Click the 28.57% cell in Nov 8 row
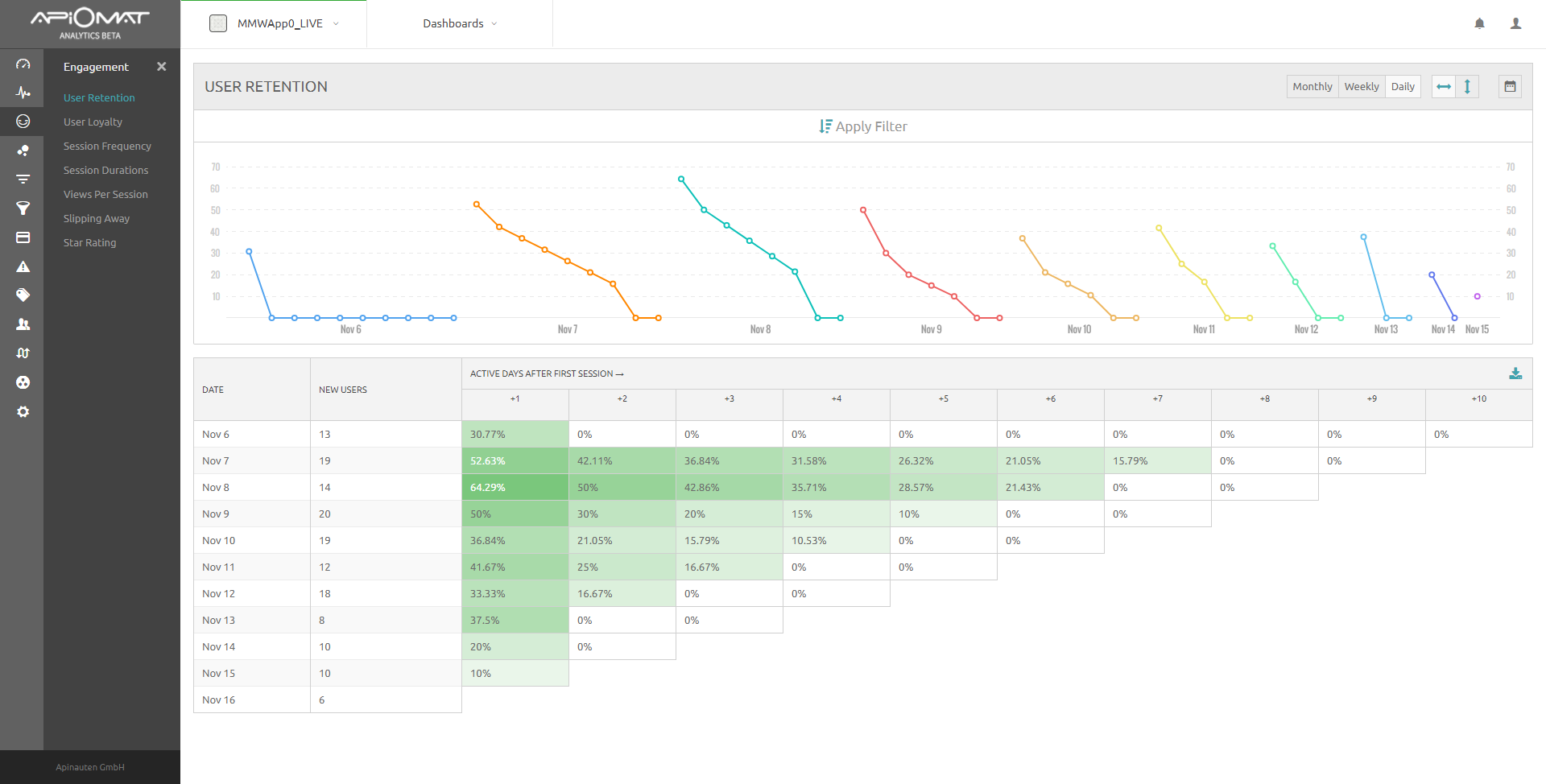The height and width of the screenshot is (784, 1546). [944, 487]
